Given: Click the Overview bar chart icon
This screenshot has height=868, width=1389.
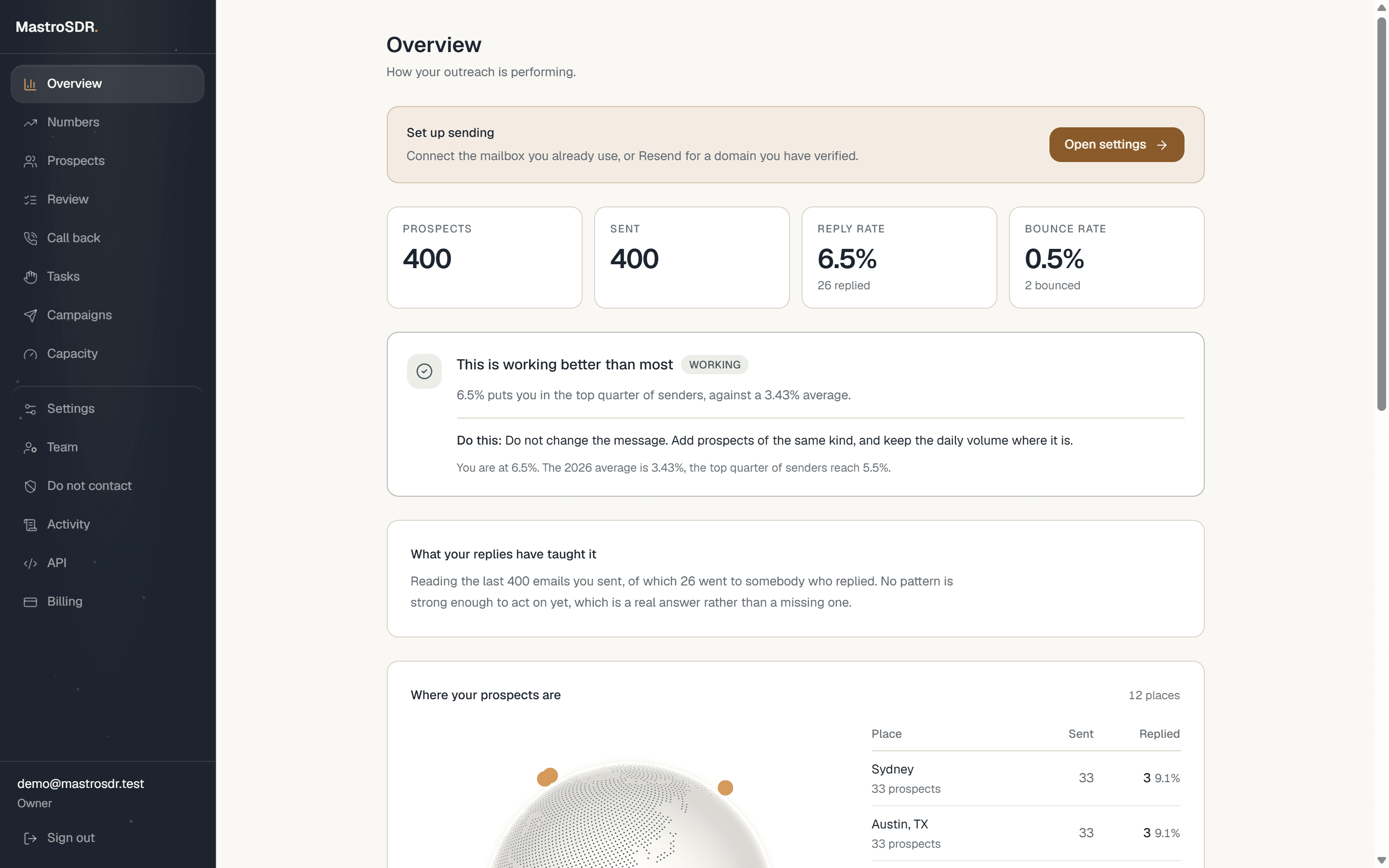Looking at the screenshot, I should 30,84.
